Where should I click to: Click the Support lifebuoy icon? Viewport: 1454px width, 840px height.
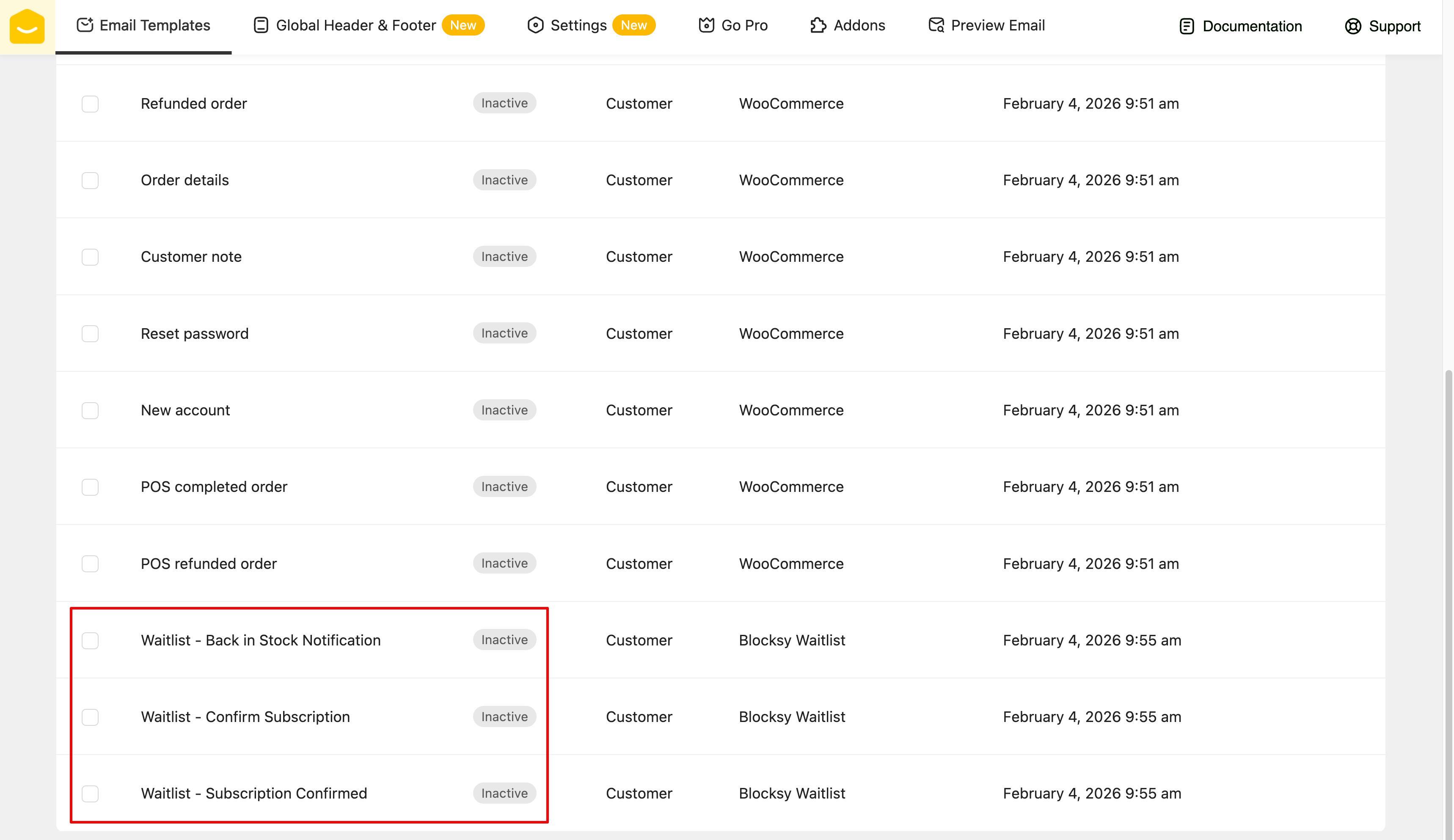[1352, 26]
